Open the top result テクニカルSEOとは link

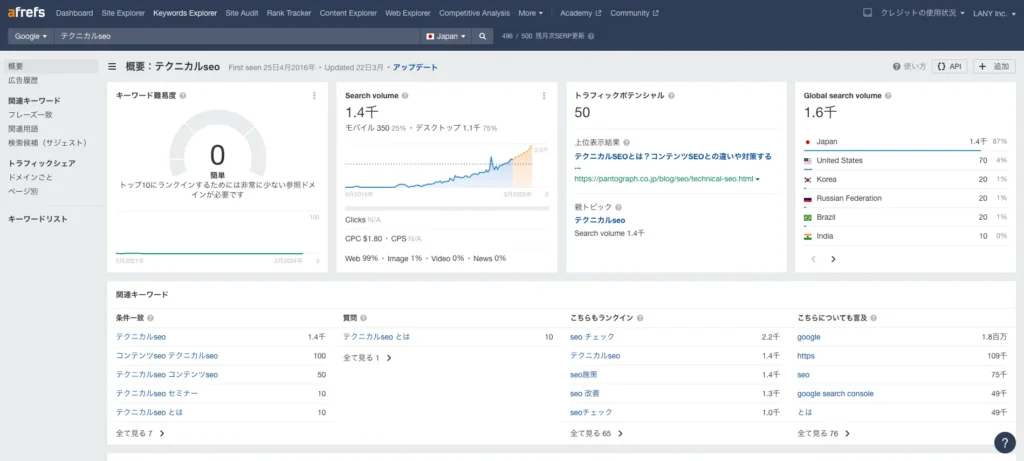click(x=673, y=157)
